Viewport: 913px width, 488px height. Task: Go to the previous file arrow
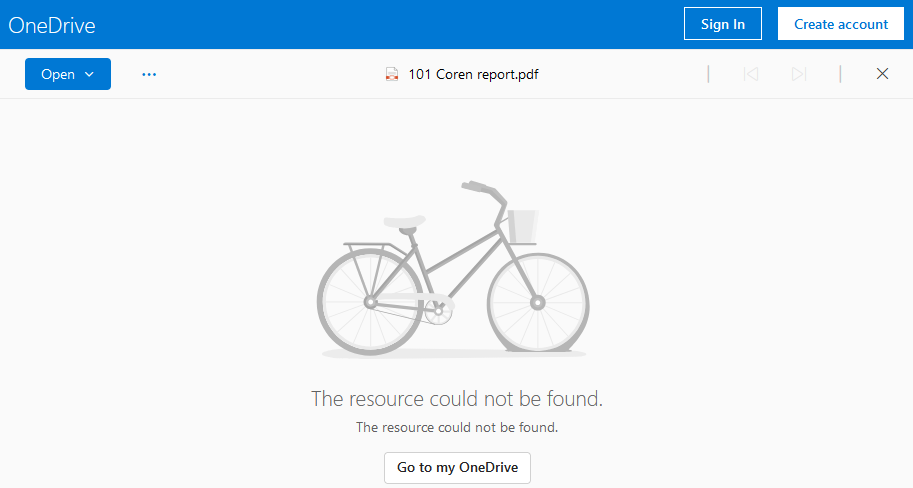coord(751,74)
